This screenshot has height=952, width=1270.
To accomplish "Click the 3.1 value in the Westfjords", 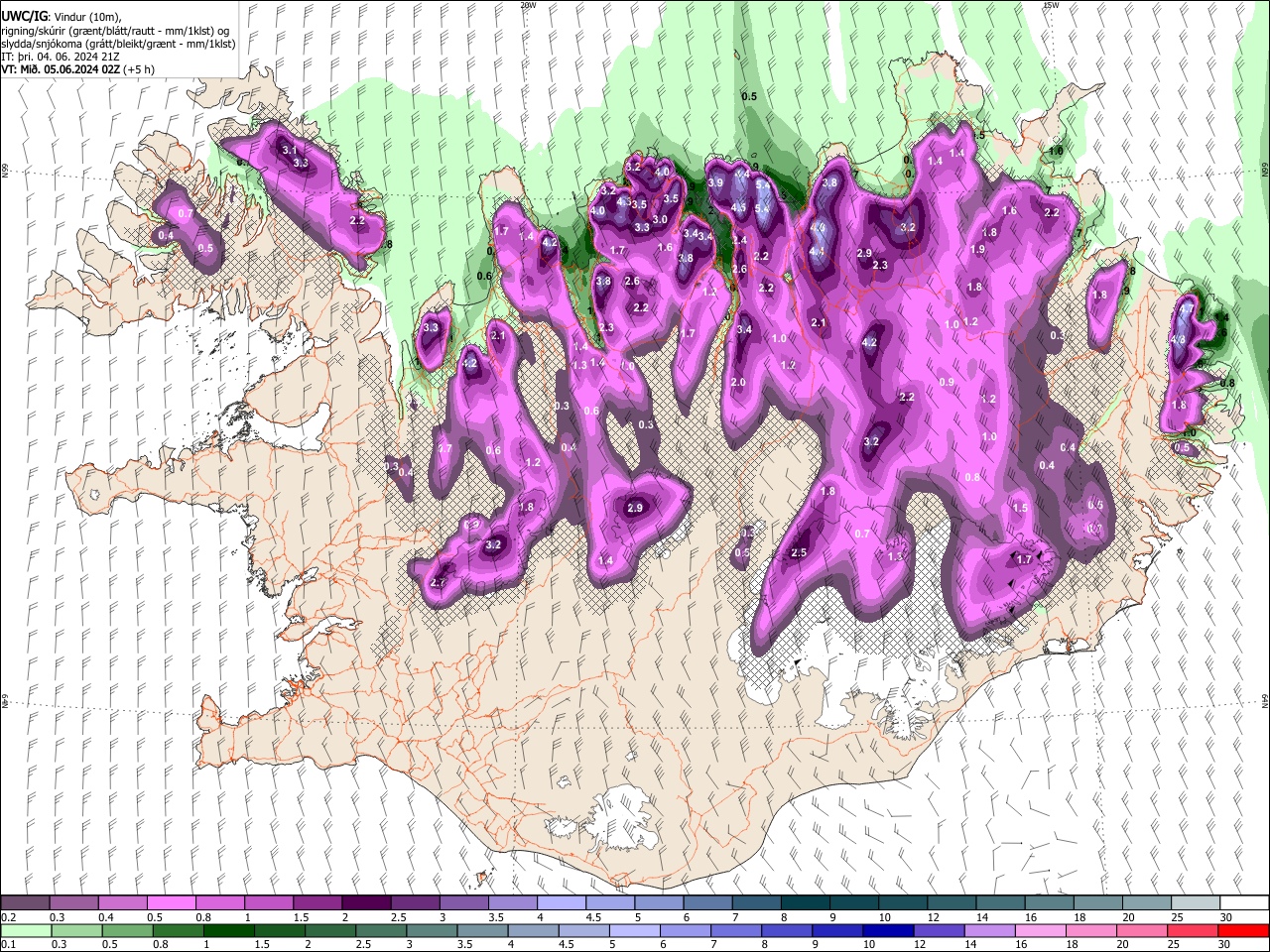I will [290, 150].
